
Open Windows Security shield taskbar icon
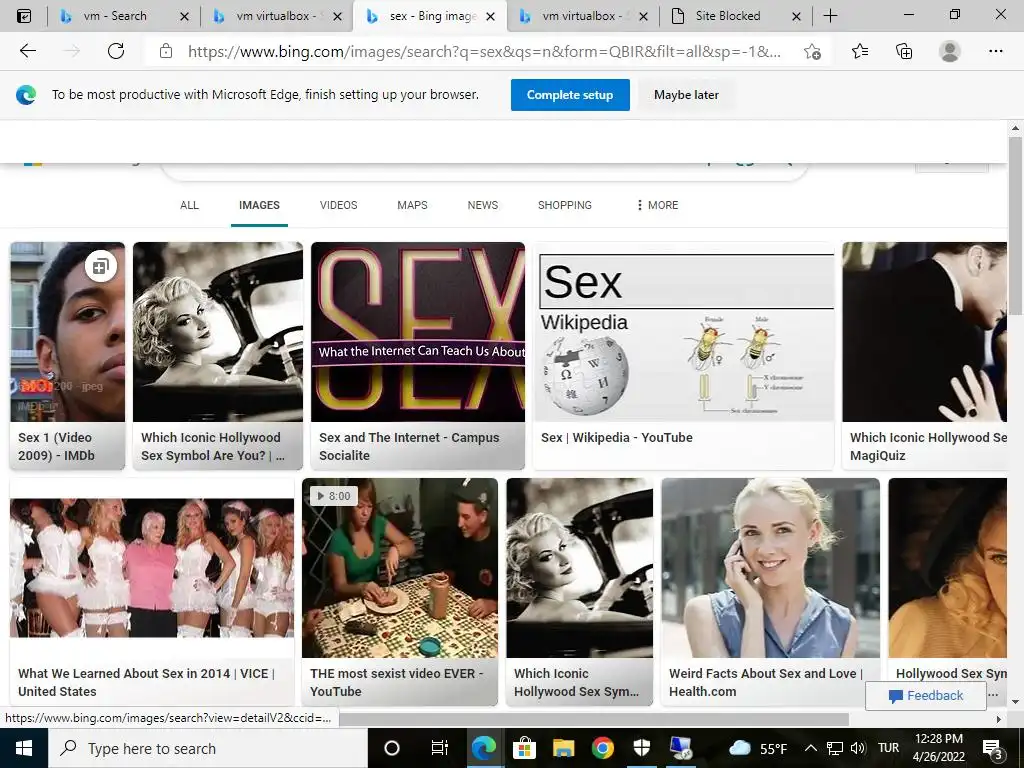(x=642, y=748)
